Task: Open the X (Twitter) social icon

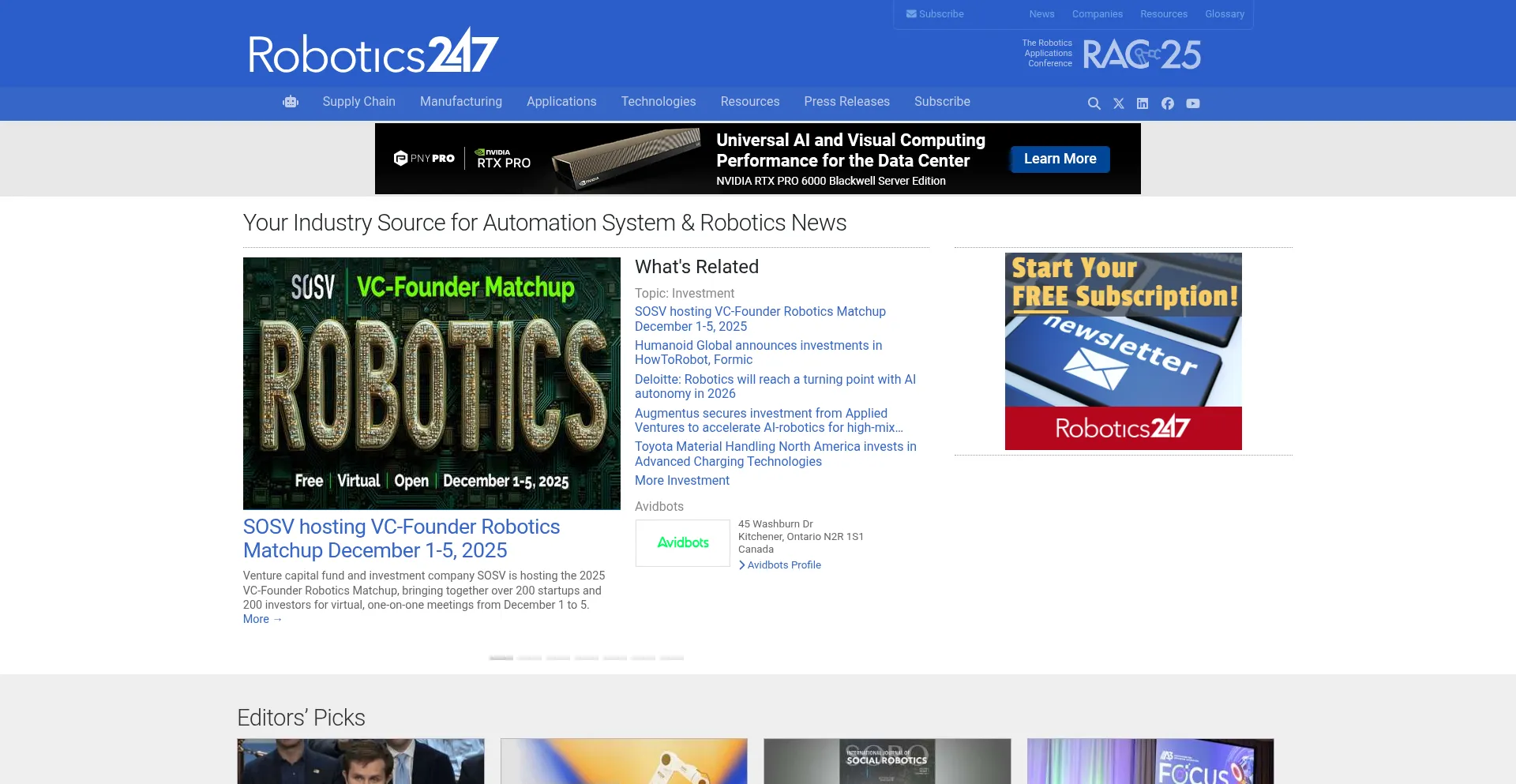Action: click(1118, 103)
